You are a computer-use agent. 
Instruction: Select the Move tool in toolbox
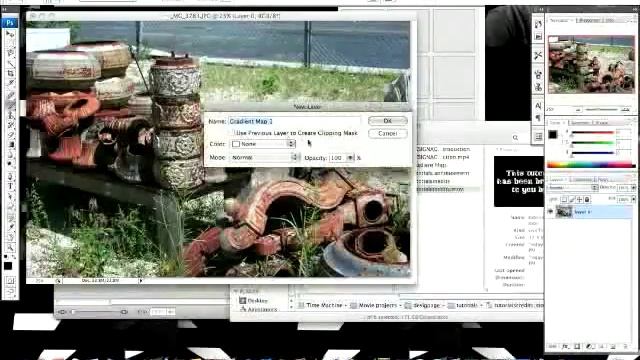(x=10, y=34)
